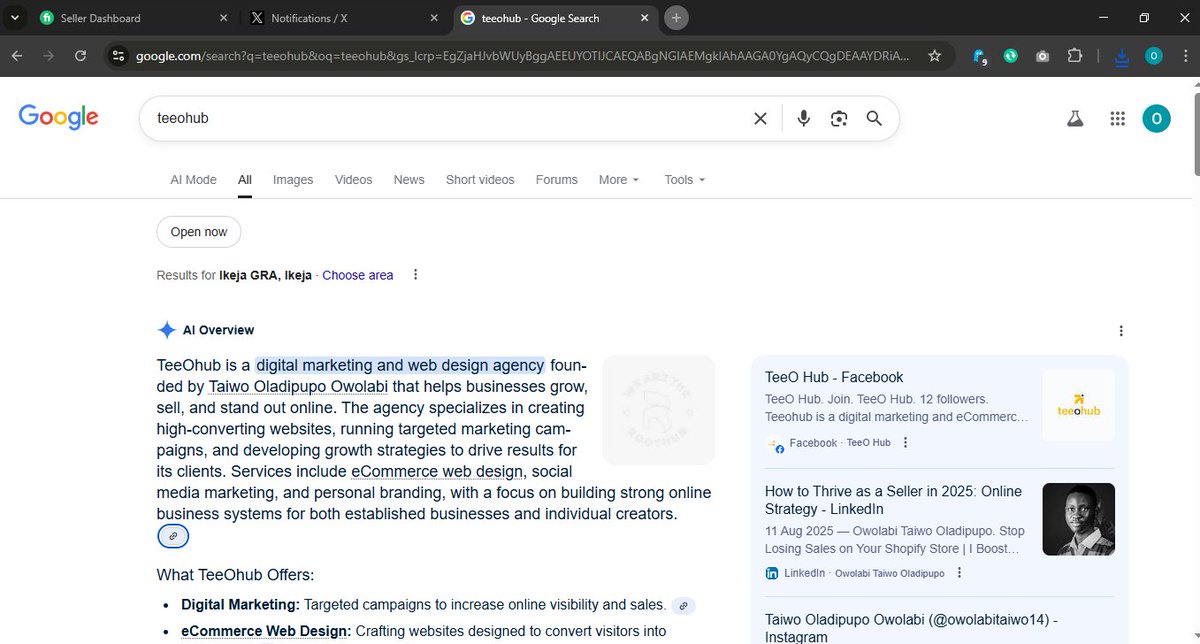Viewport: 1200px width, 644px height.
Task: Open a new browser tab
Action: [676, 18]
